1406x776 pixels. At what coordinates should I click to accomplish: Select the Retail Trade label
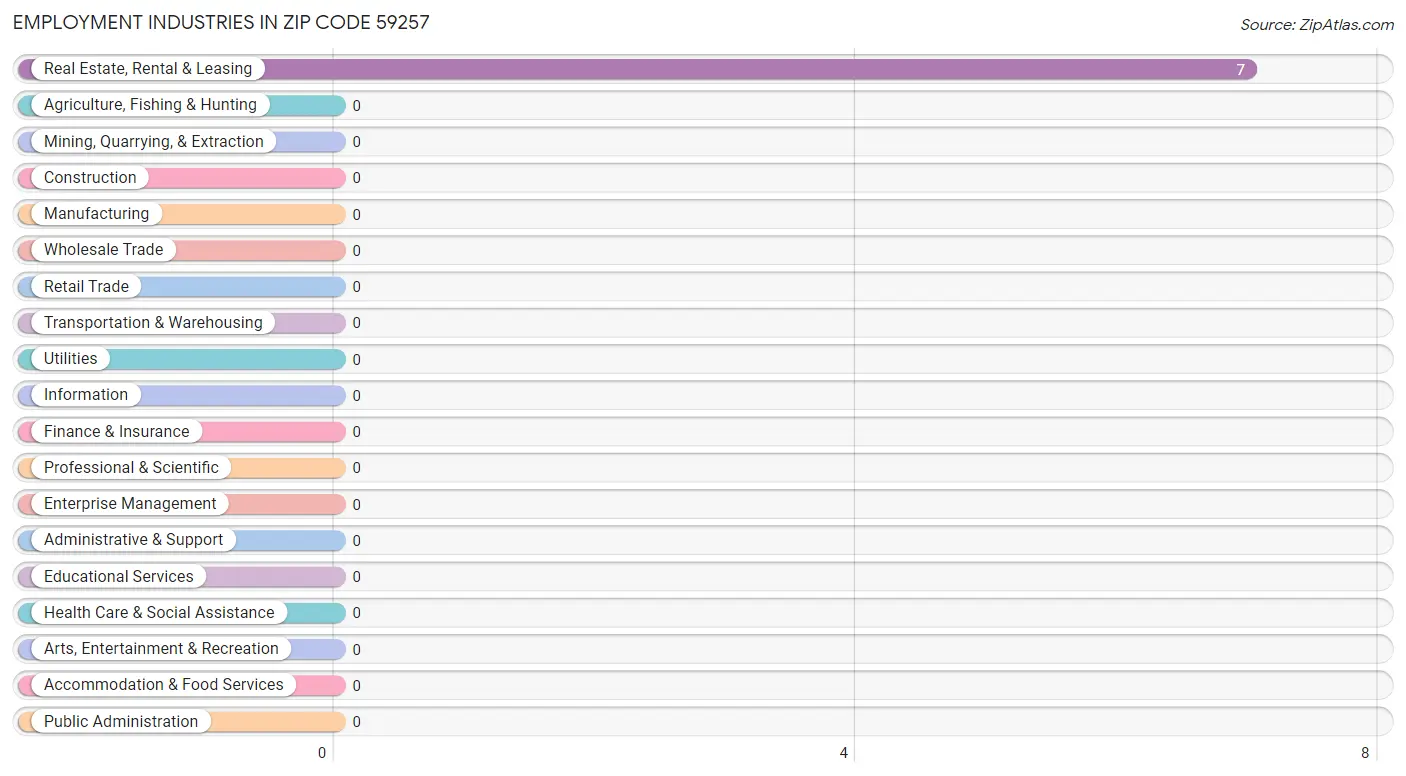(x=86, y=287)
